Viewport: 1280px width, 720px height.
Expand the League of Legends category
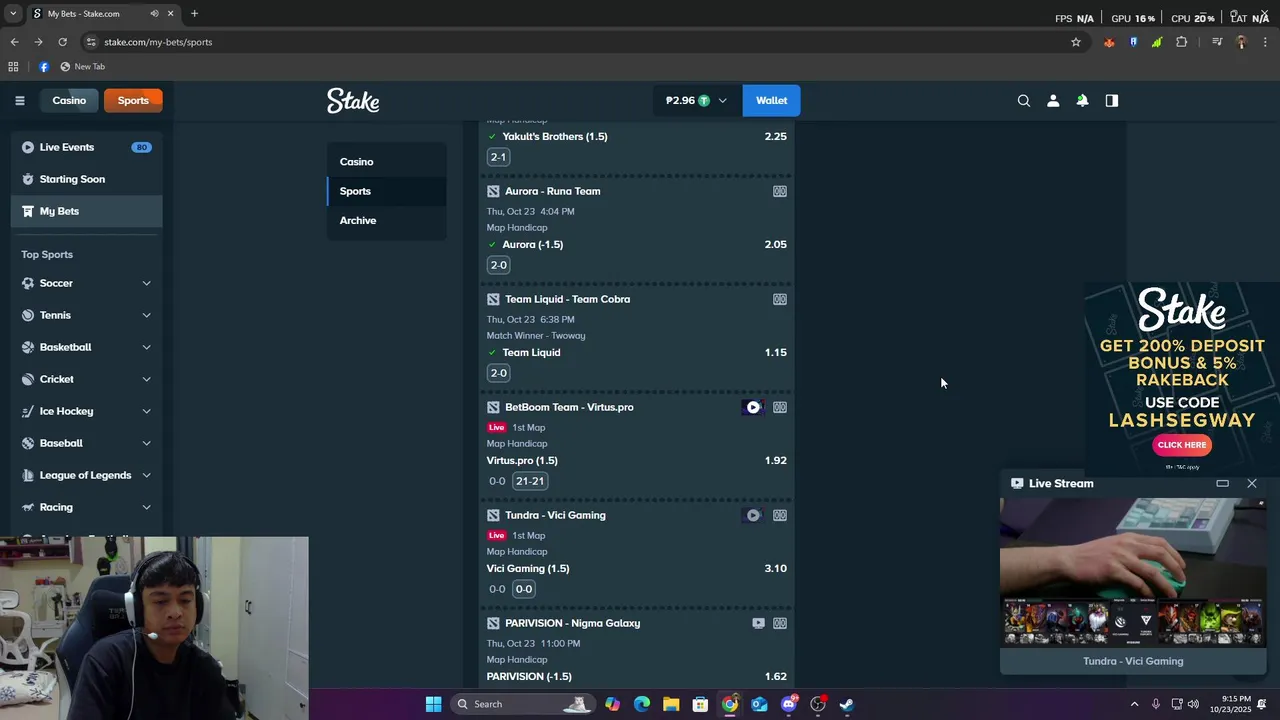pos(146,475)
